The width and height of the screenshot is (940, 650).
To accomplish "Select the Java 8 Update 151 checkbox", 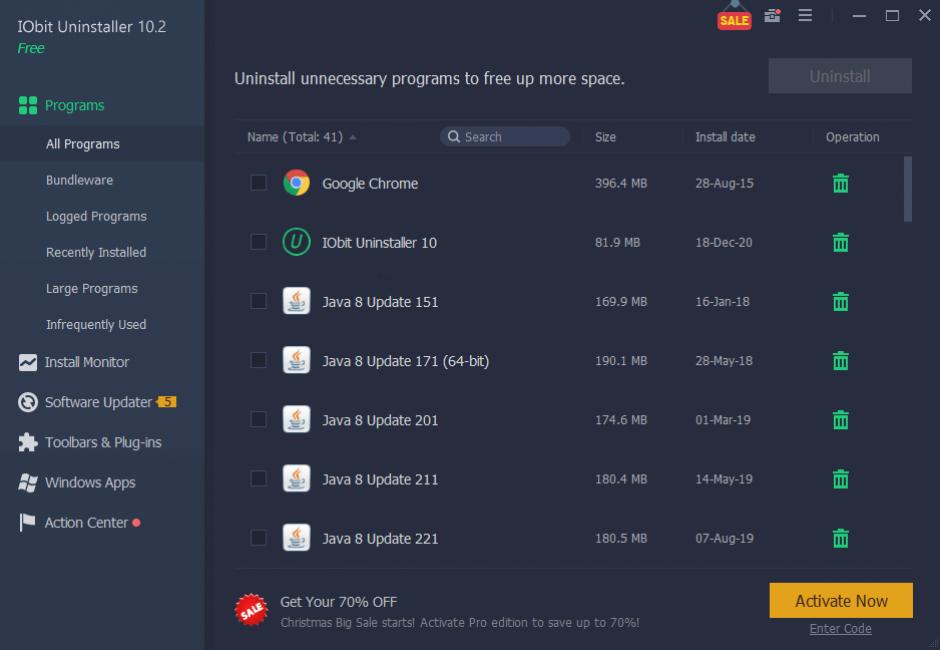I will point(258,301).
